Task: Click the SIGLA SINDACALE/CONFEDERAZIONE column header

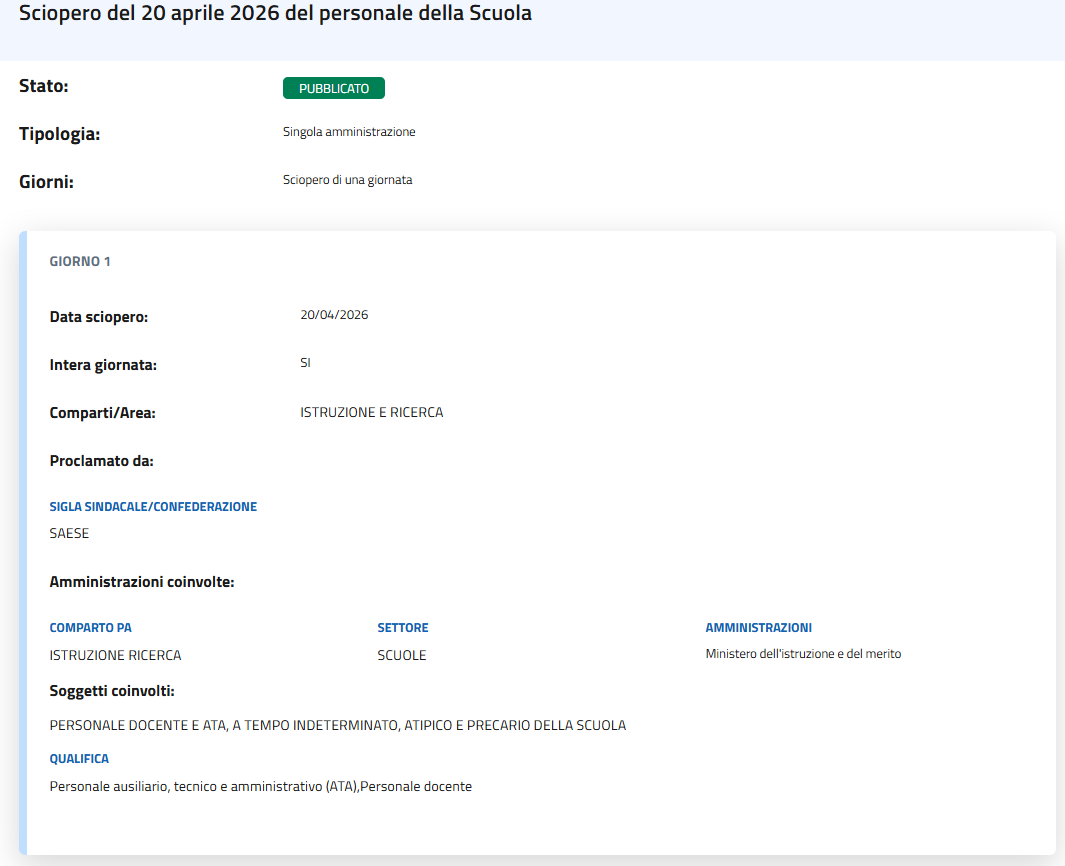Action: point(153,507)
